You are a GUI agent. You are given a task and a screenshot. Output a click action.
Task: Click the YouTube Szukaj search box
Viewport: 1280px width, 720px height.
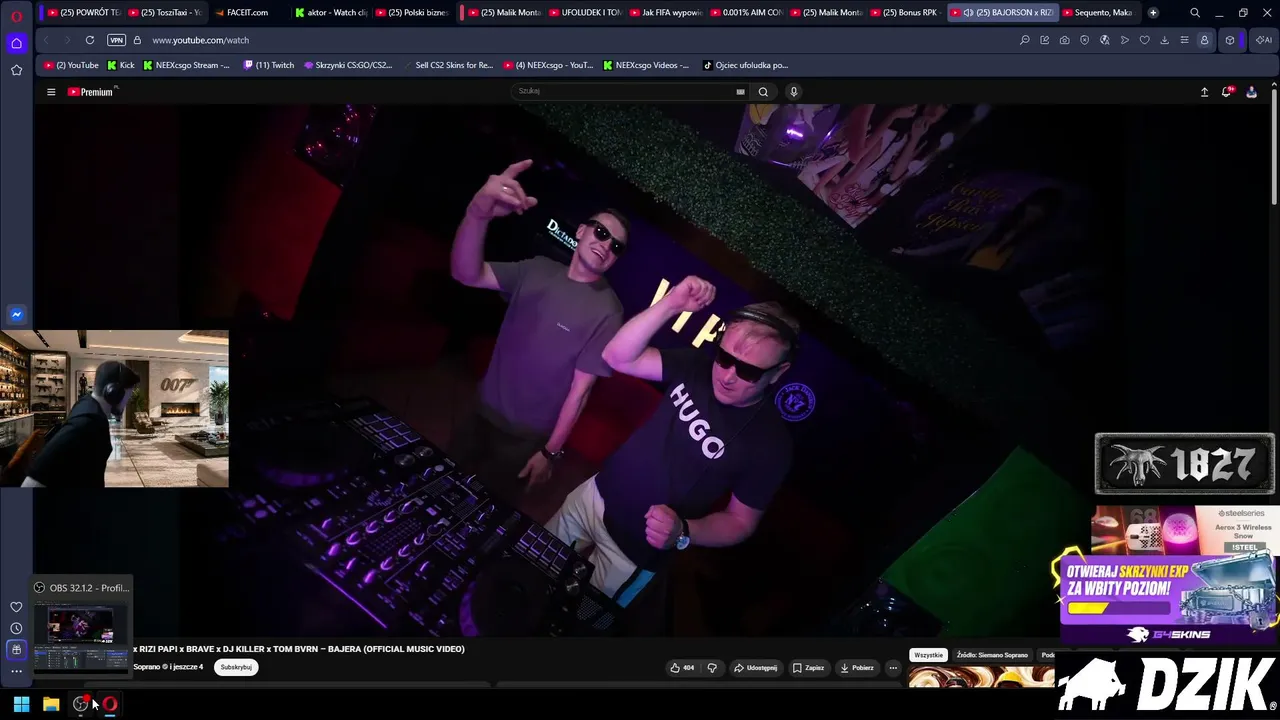point(622,91)
